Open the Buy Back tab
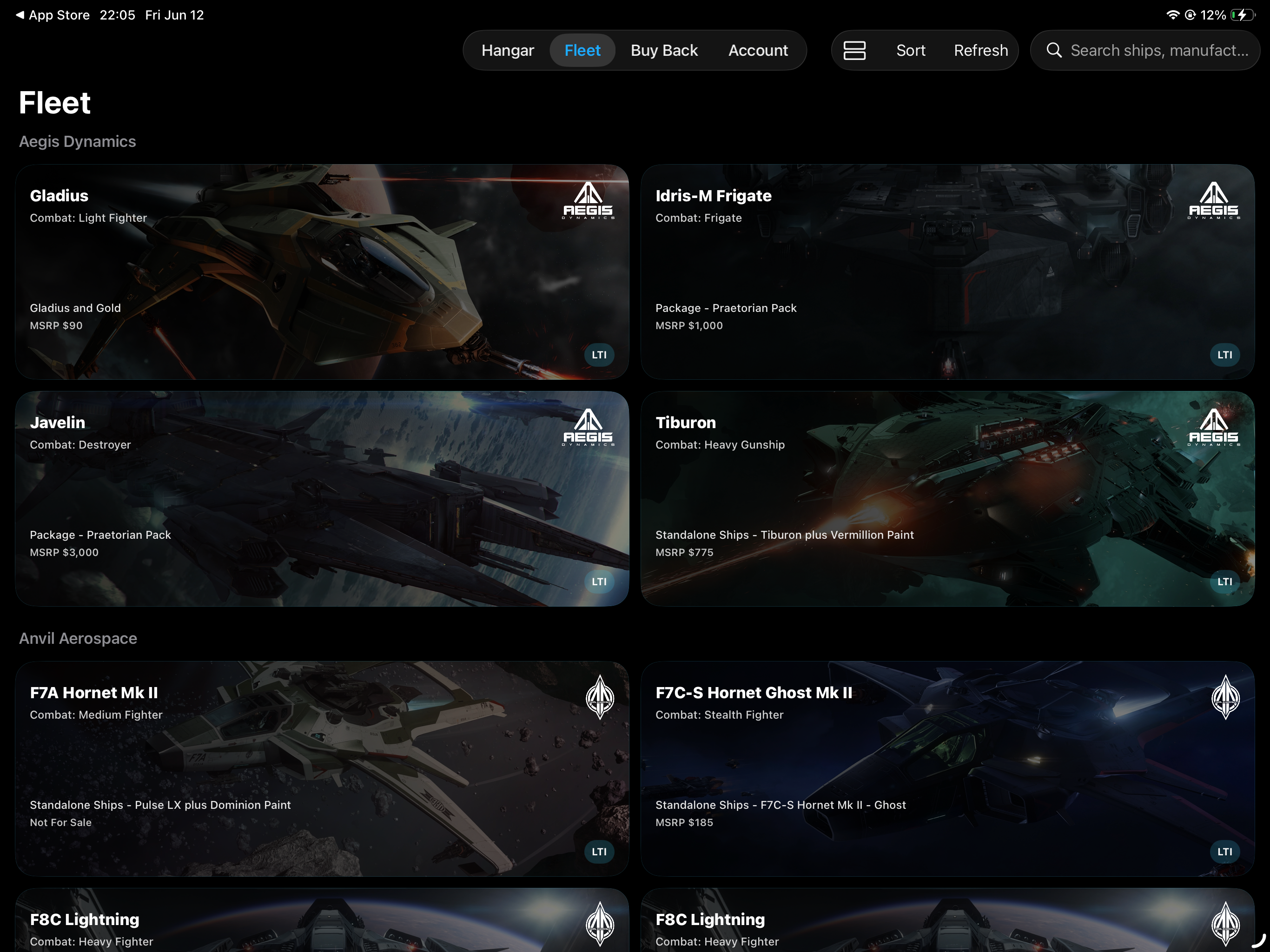The width and height of the screenshot is (1270, 952). (x=664, y=51)
